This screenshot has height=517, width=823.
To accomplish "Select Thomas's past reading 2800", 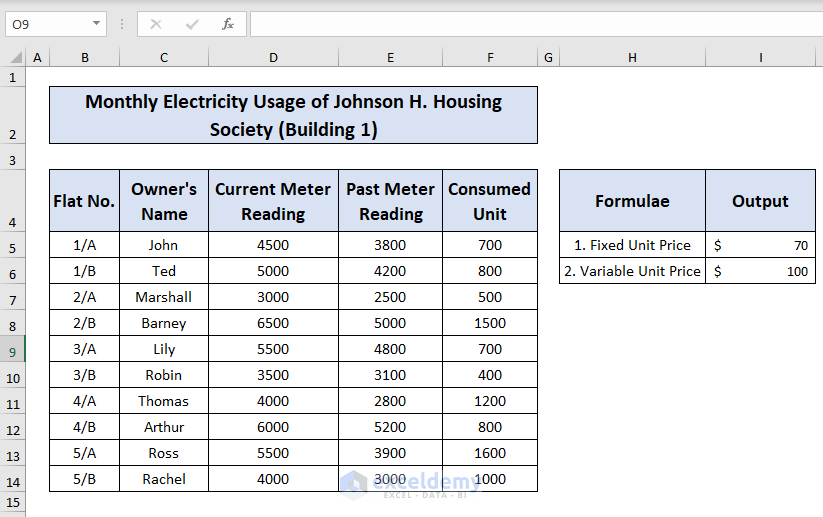I will [391, 401].
